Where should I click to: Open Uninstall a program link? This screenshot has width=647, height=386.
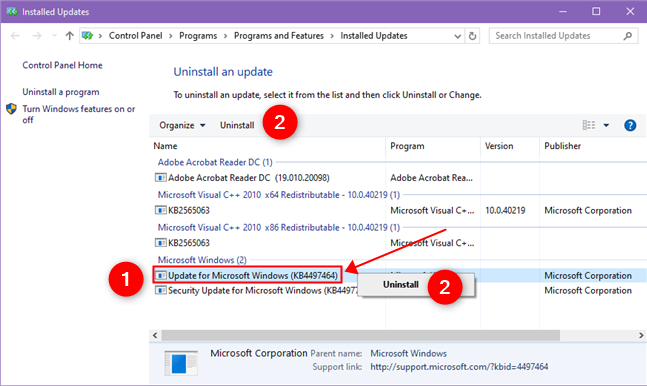(61, 92)
